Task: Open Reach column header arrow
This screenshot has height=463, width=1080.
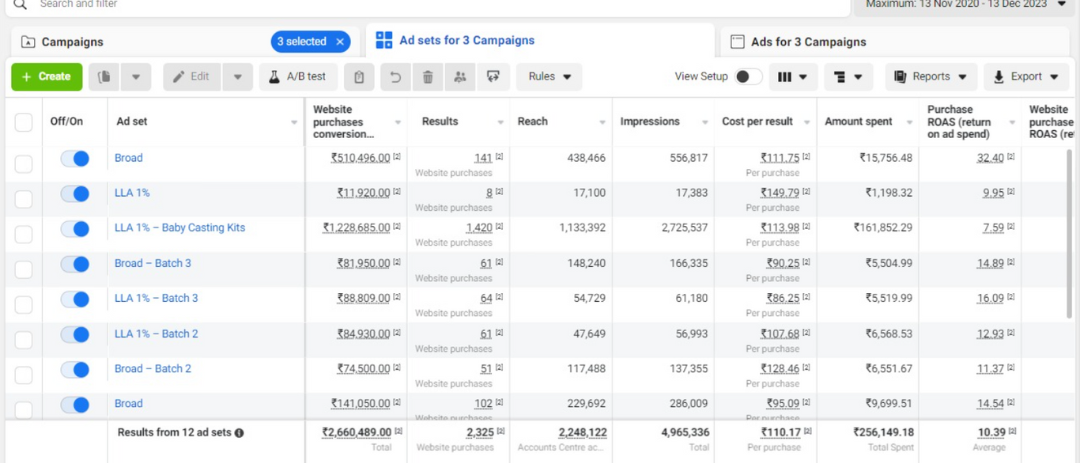Action: coord(603,122)
